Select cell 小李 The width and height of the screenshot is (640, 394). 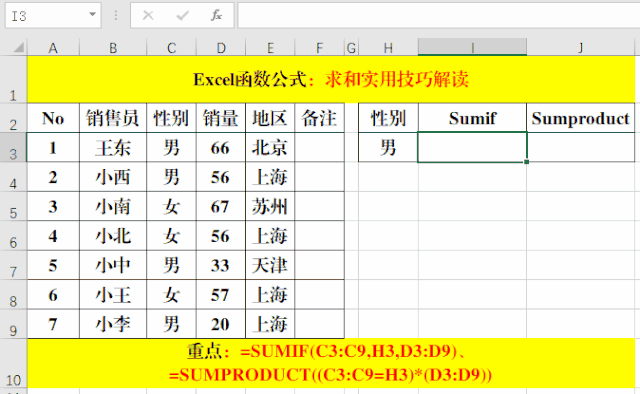click(x=113, y=324)
